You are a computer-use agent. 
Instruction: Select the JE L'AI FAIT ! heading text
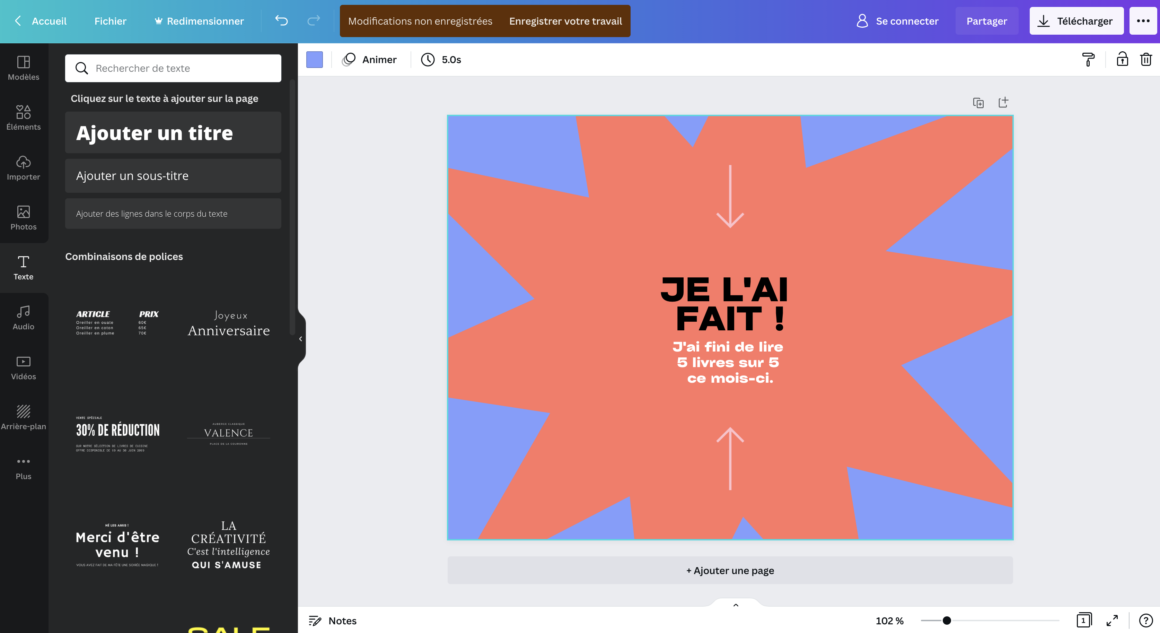pyautogui.click(x=725, y=304)
